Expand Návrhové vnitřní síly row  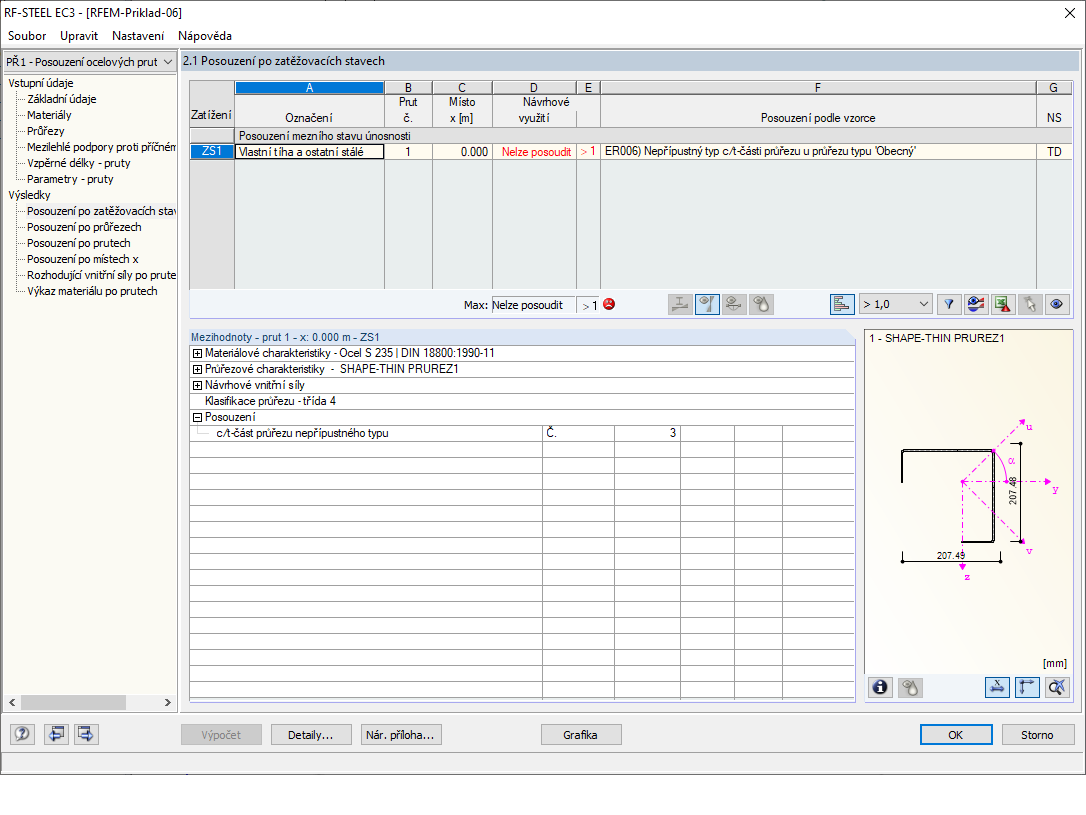click(x=197, y=385)
